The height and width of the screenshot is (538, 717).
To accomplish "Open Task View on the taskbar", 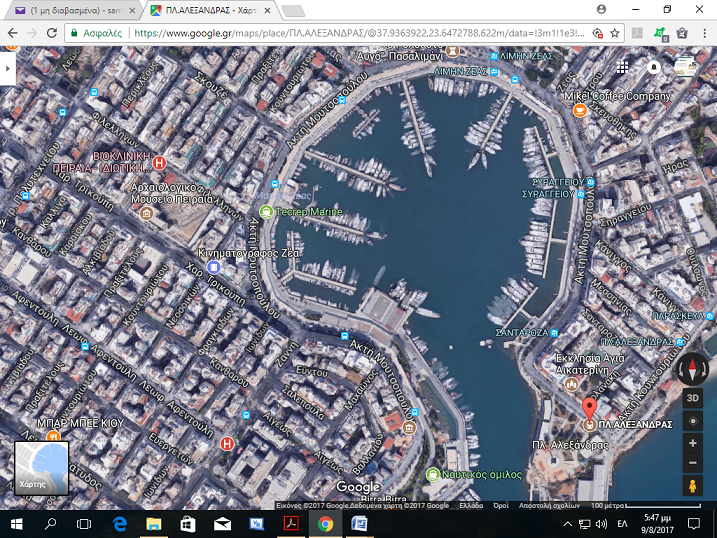I will coord(84,524).
